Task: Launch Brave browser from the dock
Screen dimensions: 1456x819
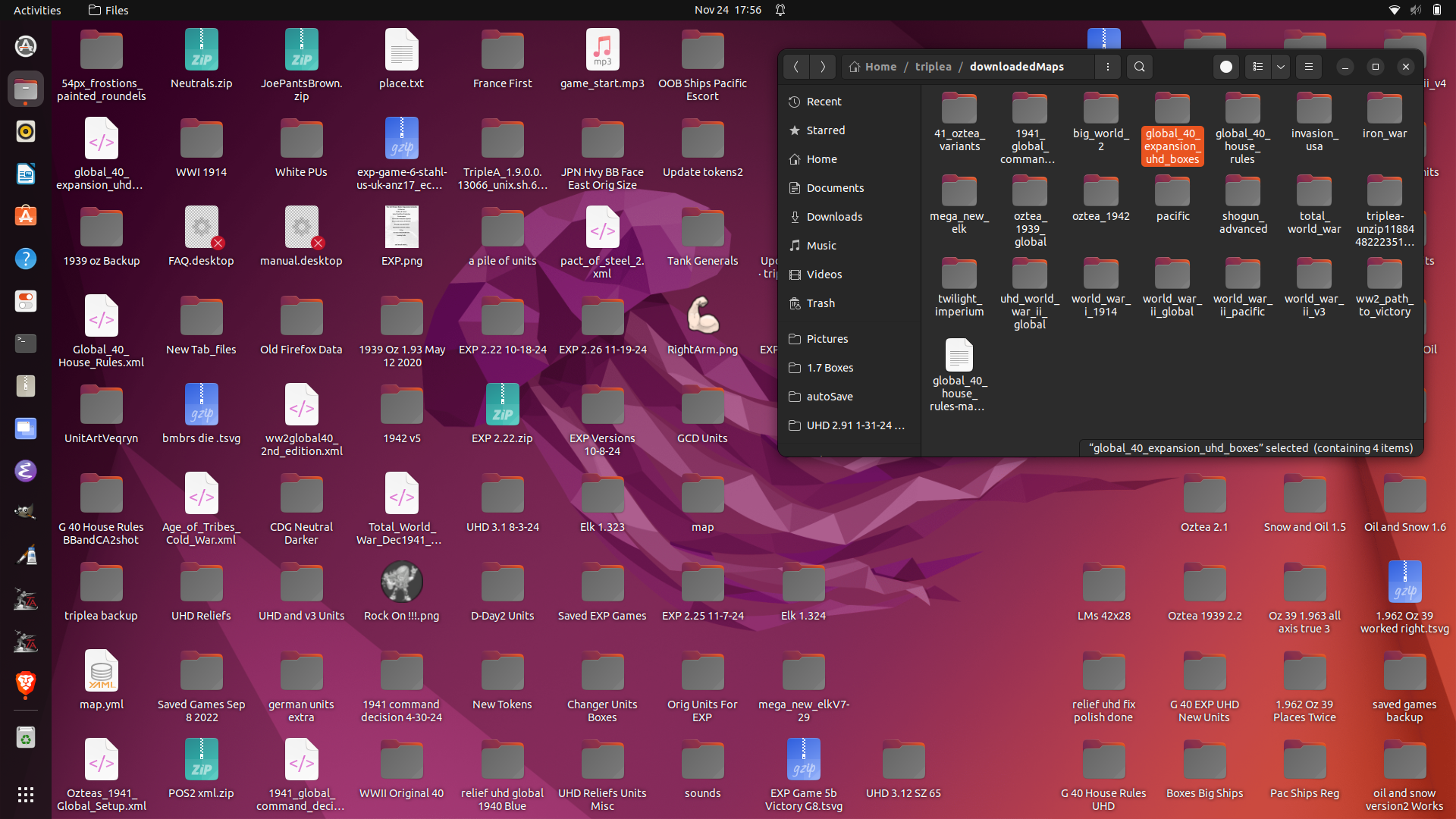Action: pyautogui.click(x=26, y=685)
